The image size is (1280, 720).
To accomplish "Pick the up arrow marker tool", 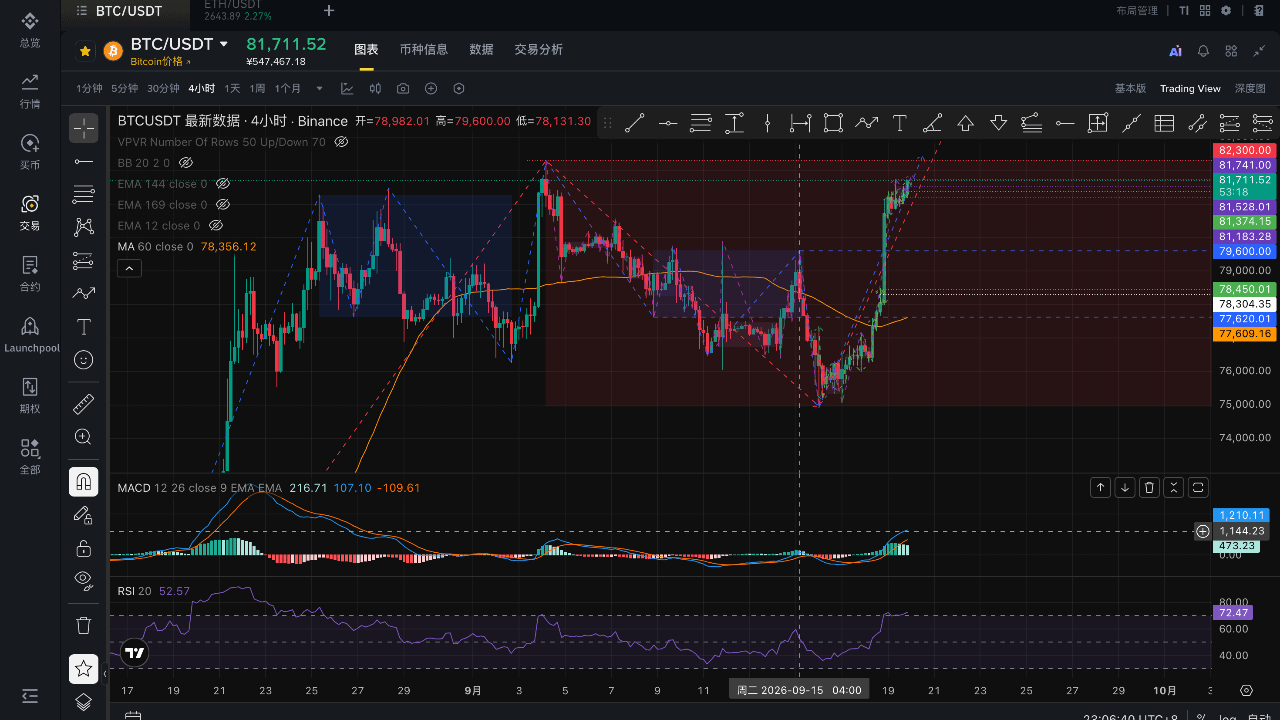I will (x=965, y=123).
